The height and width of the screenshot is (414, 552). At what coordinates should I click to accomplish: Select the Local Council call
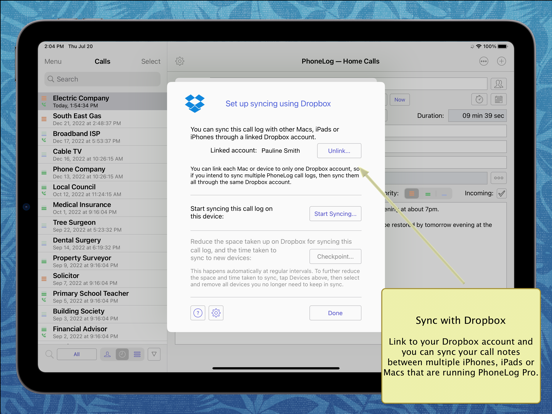(102, 190)
